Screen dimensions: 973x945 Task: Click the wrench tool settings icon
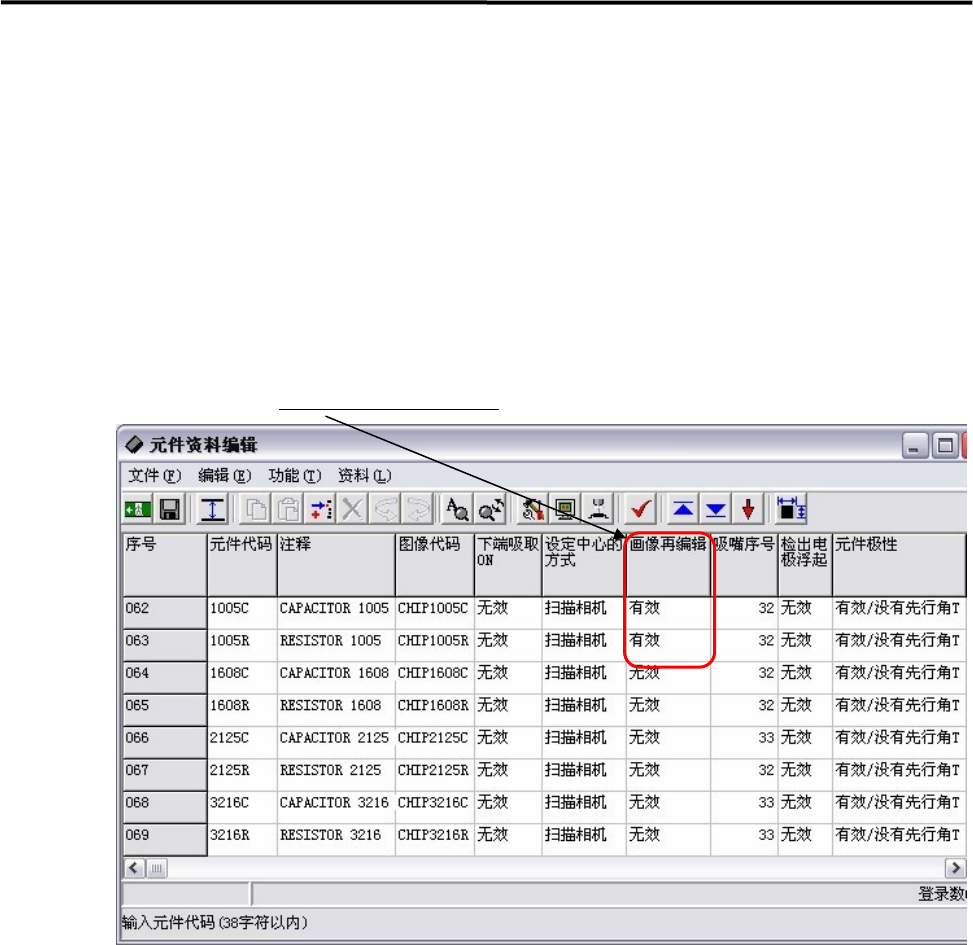pyautogui.click(x=532, y=509)
